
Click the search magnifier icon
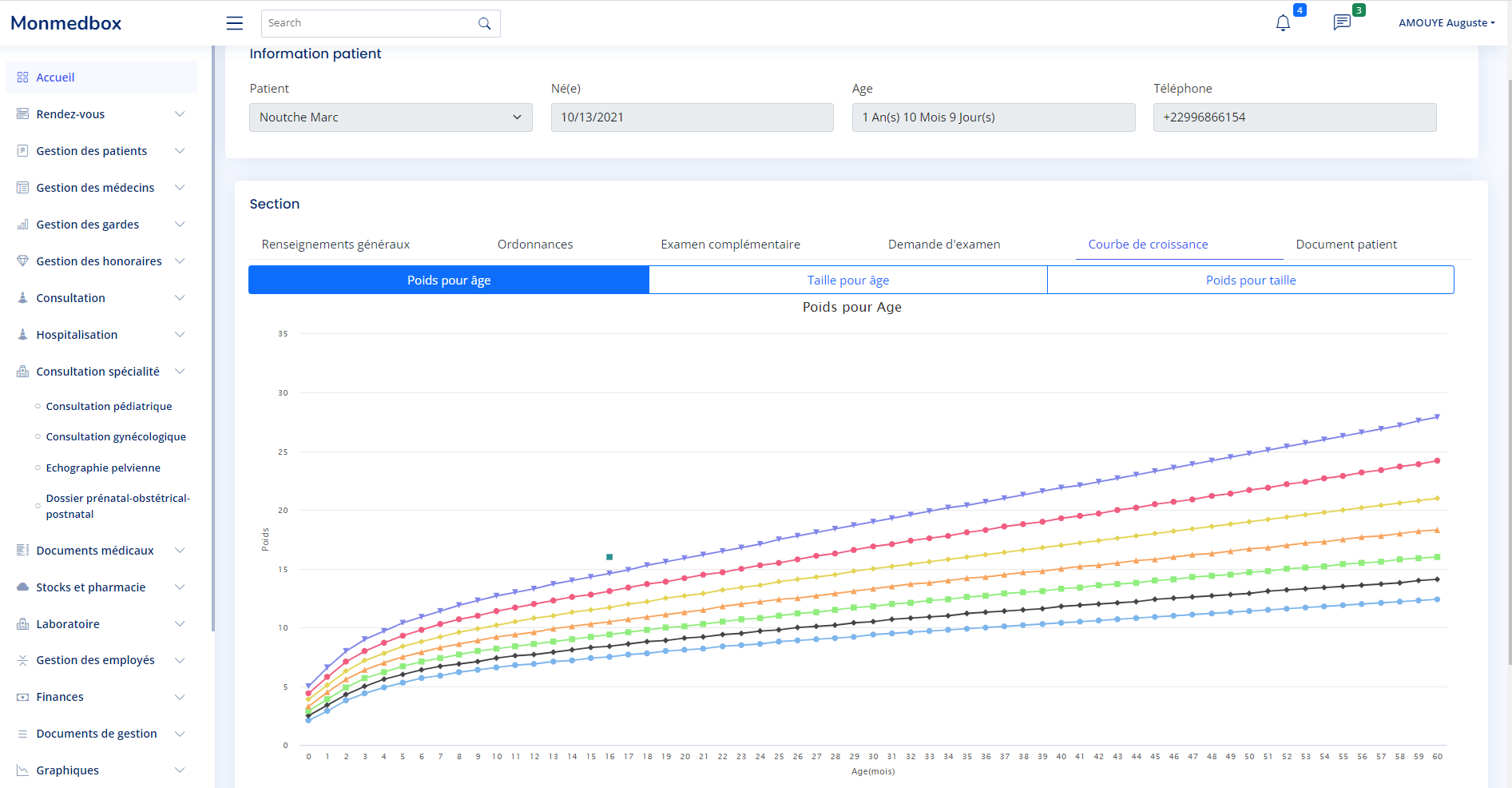tap(484, 24)
